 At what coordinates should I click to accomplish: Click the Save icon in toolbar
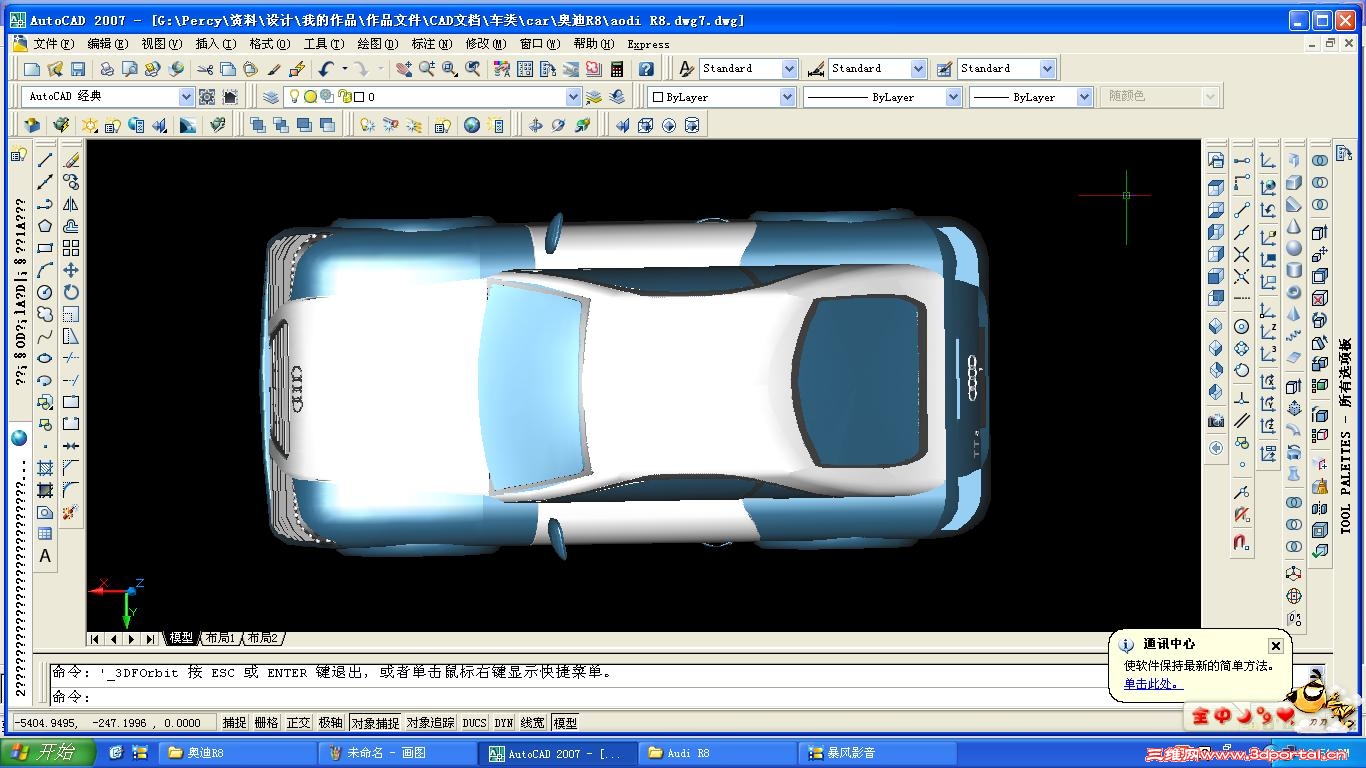78,69
